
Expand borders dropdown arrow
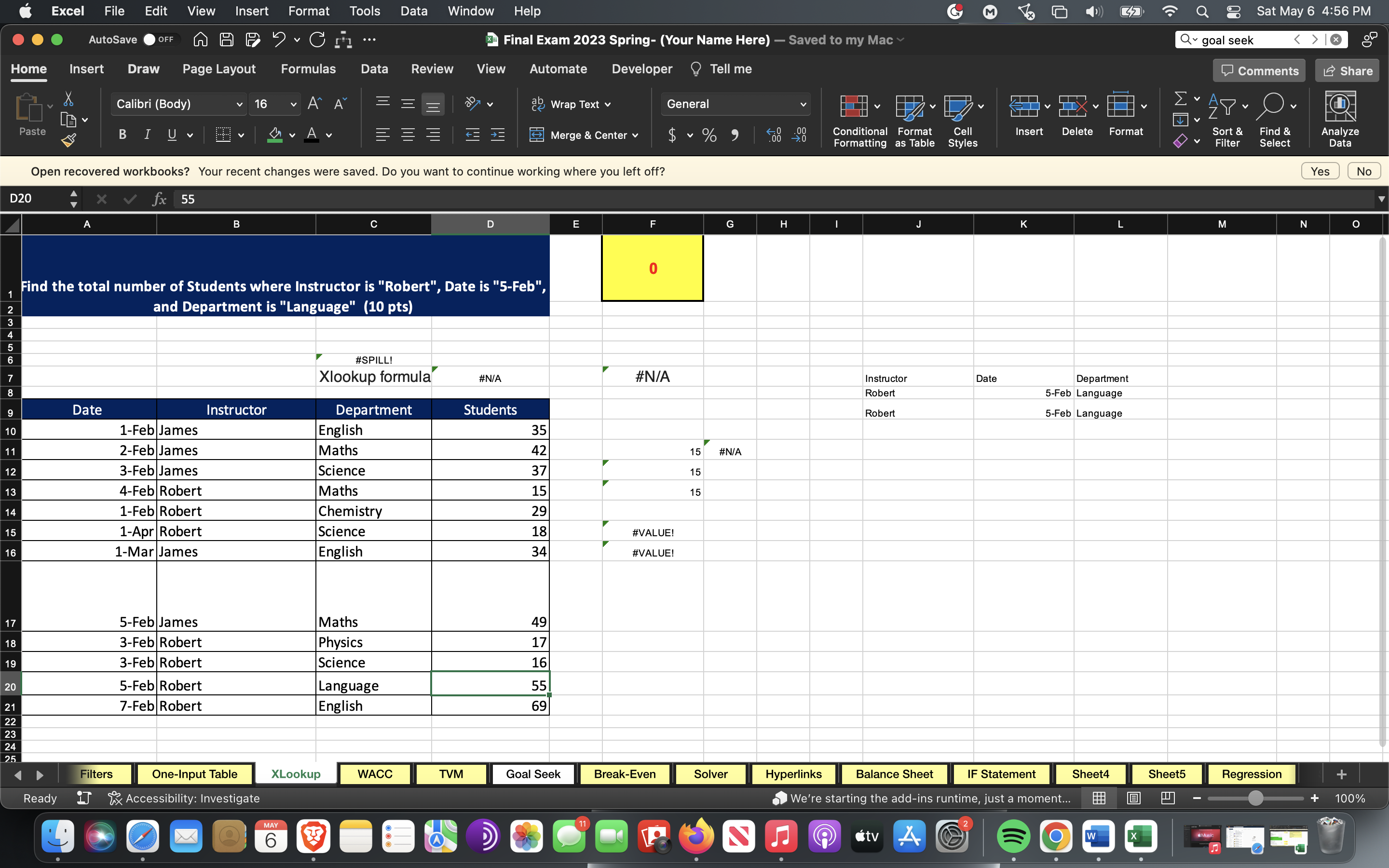pos(241,136)
